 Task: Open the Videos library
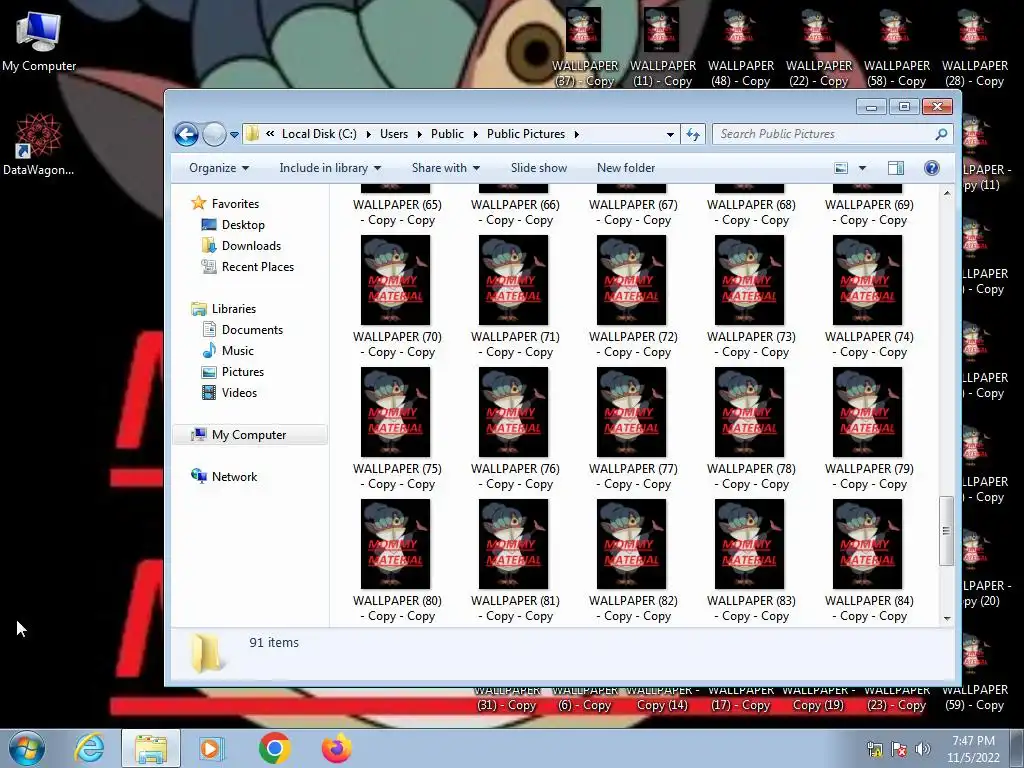click(x=239, y=392)
